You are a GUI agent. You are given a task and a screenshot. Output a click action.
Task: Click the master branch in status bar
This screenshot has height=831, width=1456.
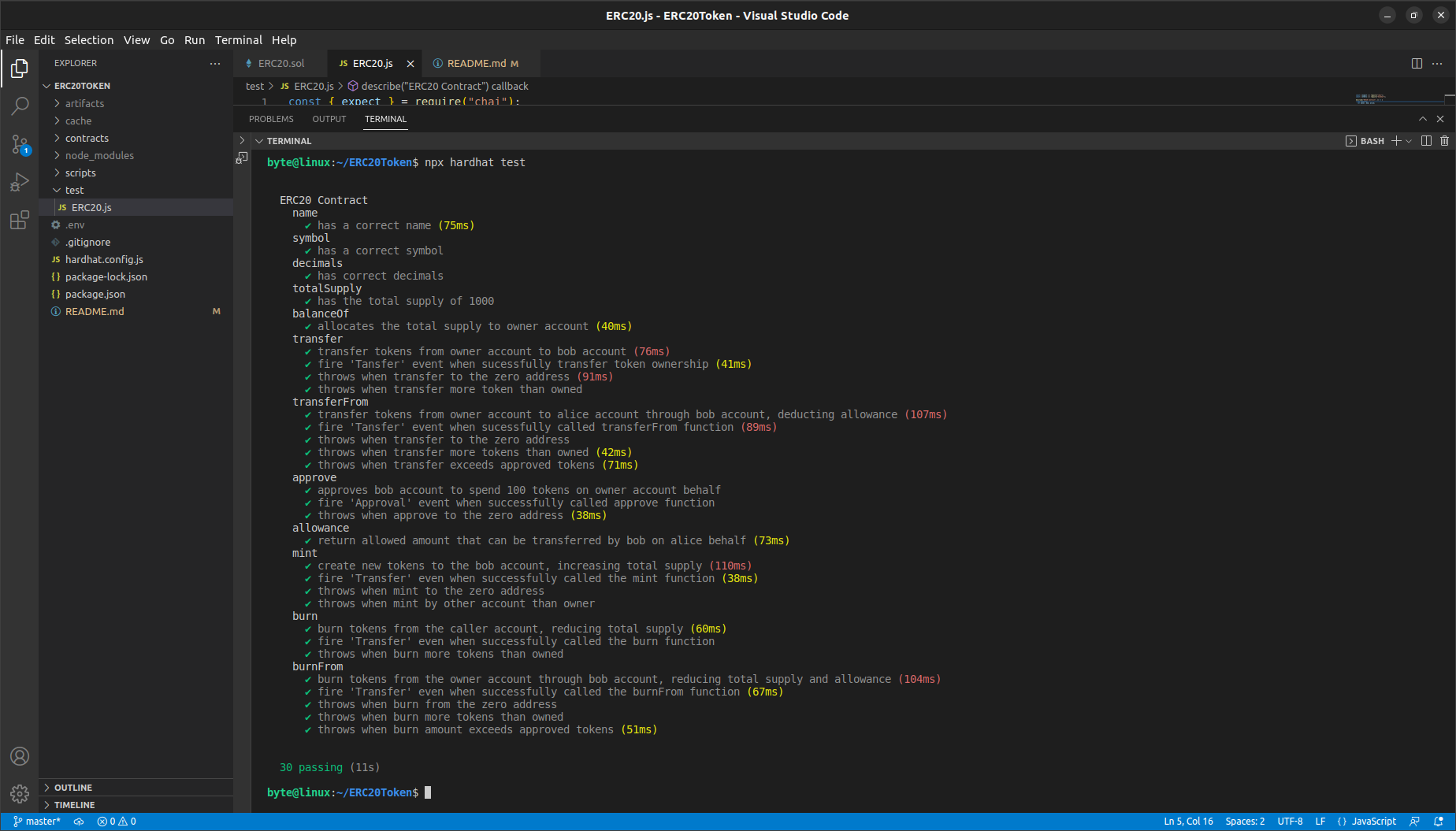click(x=37, y=822)
